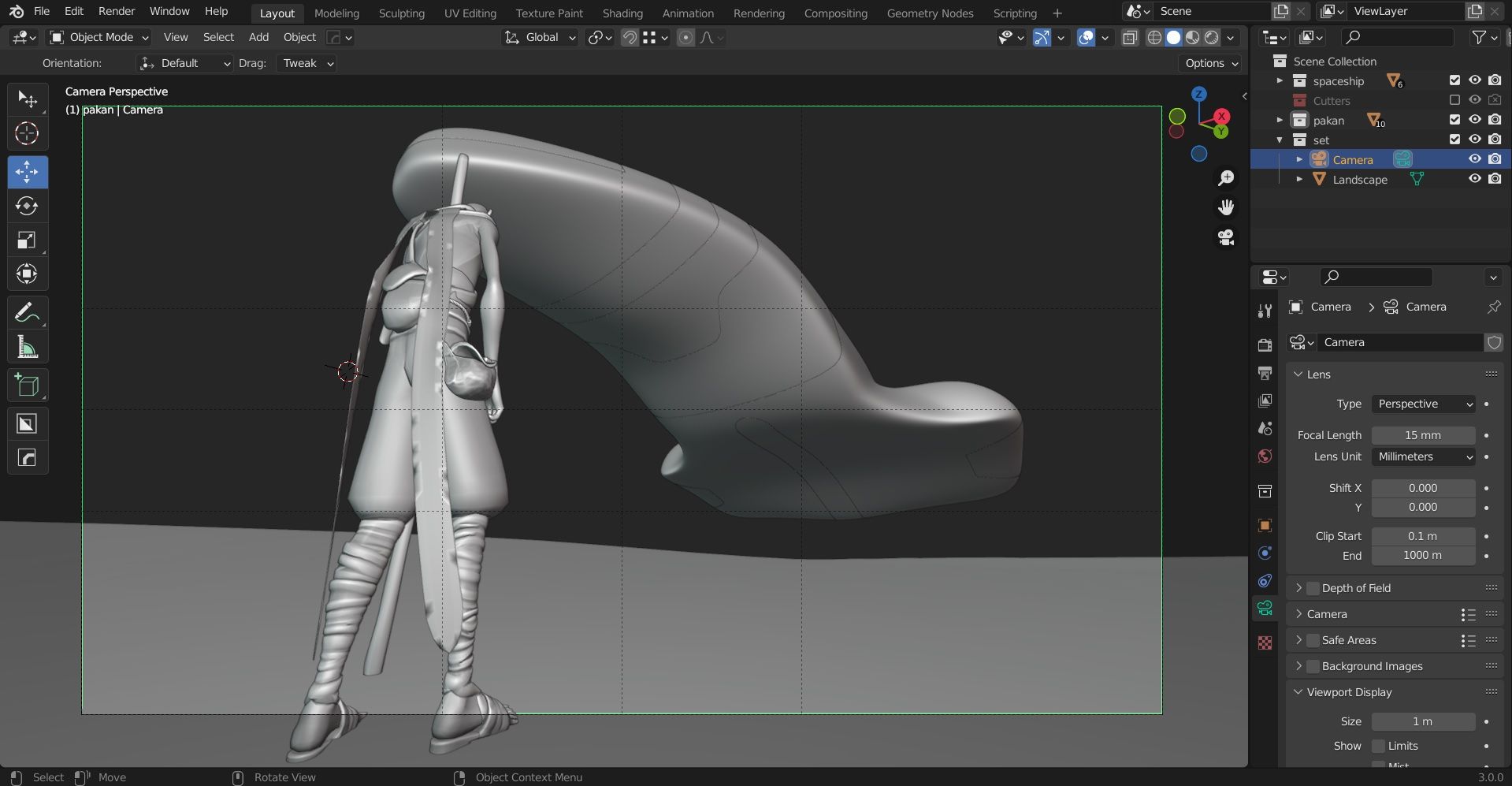Enable the Cutters collection checkbox
This screenshot has width=1512, height=786.
click(x=1454, y=100)
